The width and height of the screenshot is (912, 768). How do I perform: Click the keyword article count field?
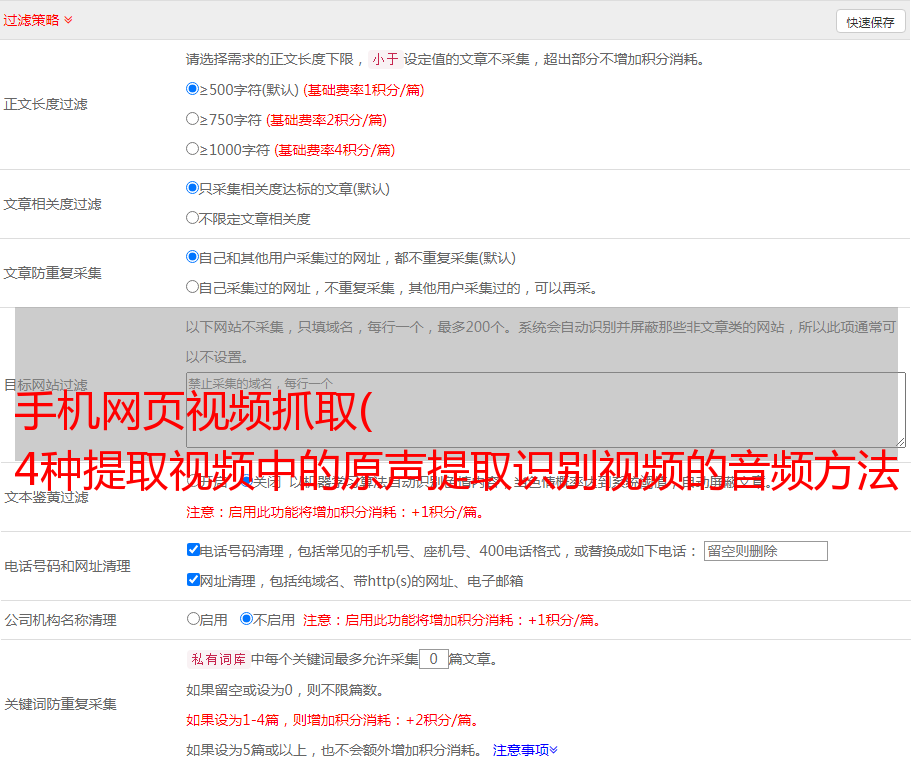pyautogui.click(x=433, y=659)
